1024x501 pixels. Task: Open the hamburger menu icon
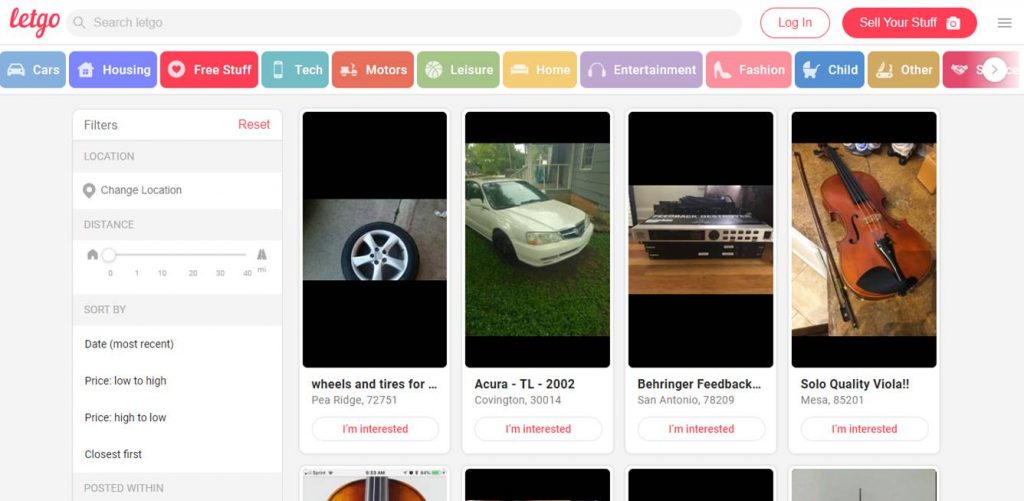[1004, 23]
